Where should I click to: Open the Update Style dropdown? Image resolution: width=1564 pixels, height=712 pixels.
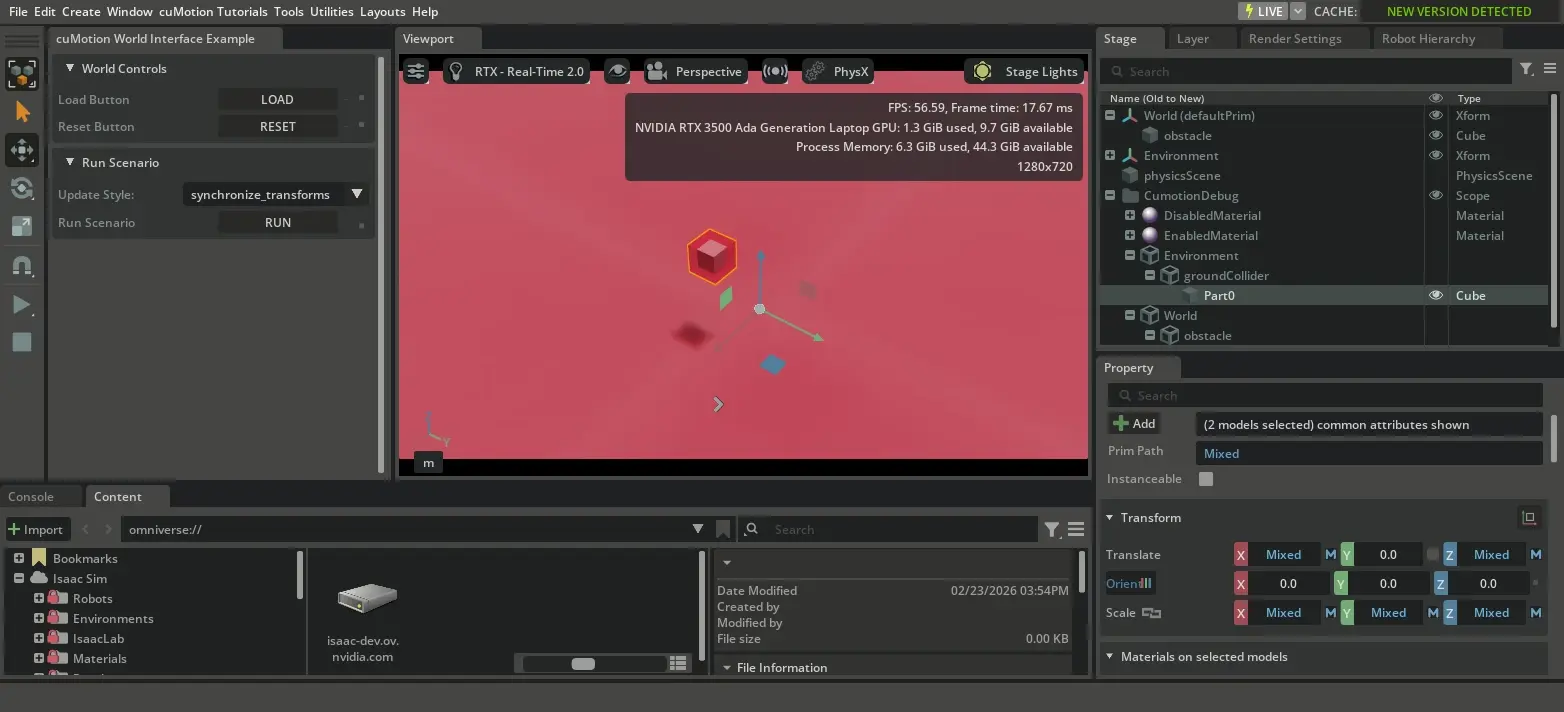(x=275, y=194)
